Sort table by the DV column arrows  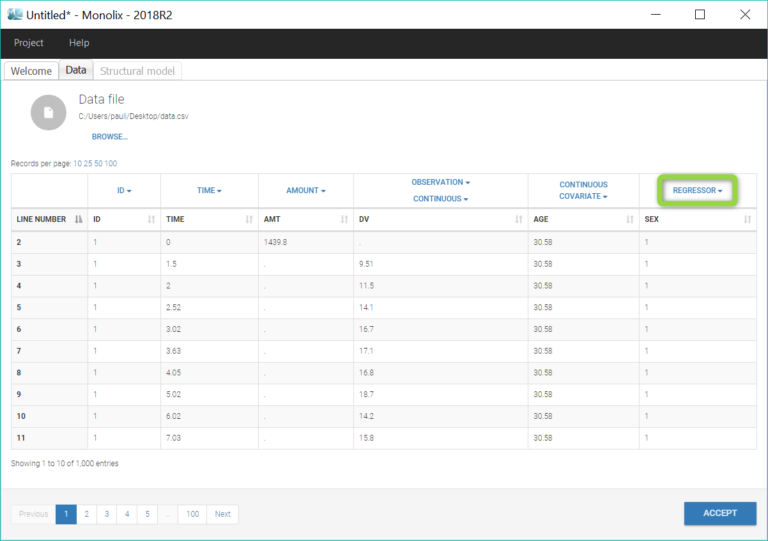(x=518, y=219)
